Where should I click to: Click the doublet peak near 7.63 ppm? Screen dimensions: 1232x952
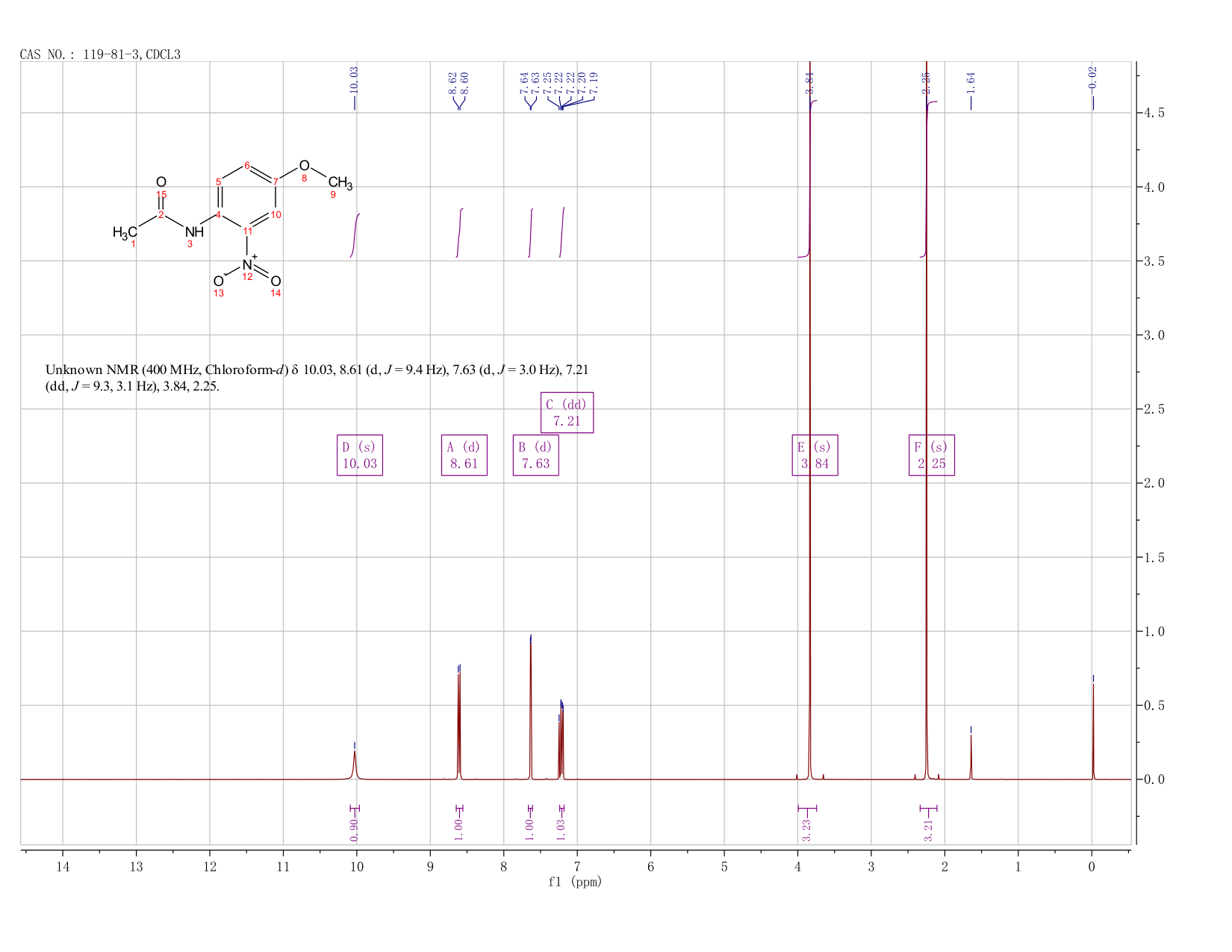(x=530, y=709)
